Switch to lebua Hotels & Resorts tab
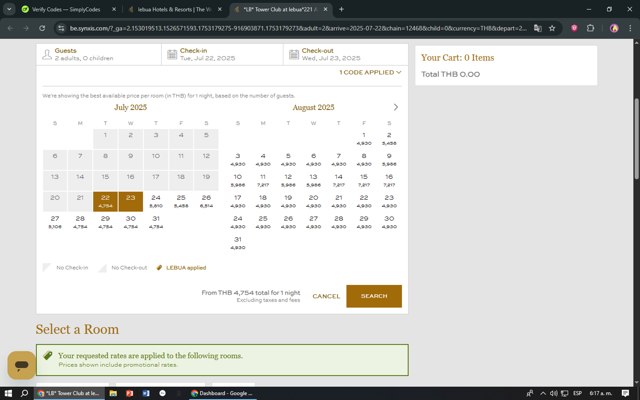 tap(173, 9)
